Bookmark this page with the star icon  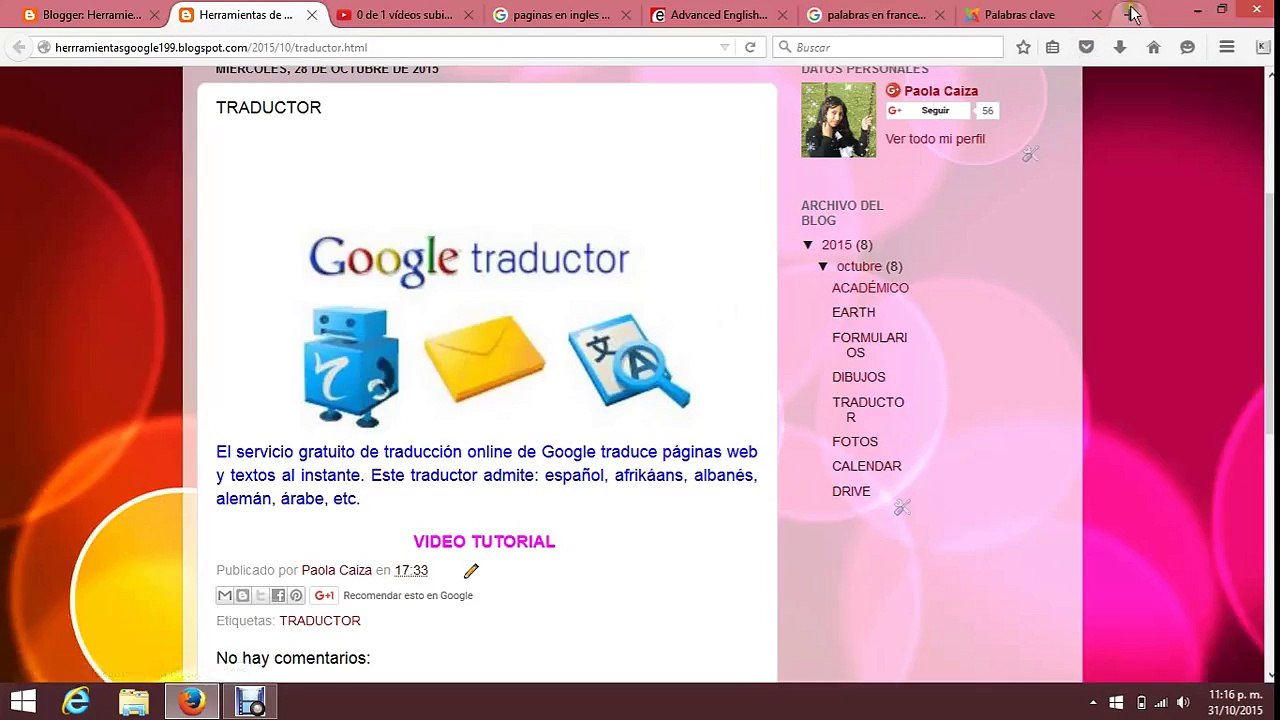click(1023, 47)
